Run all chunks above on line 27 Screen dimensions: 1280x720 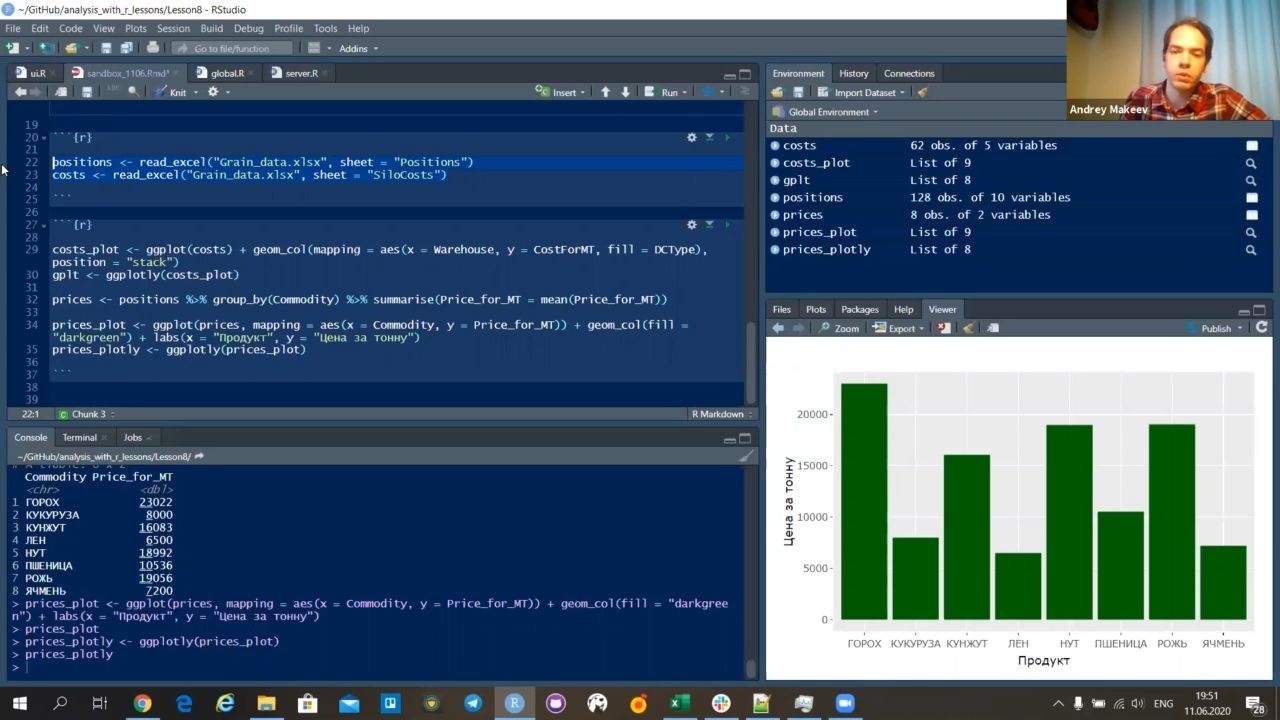[x=709, y=224]
